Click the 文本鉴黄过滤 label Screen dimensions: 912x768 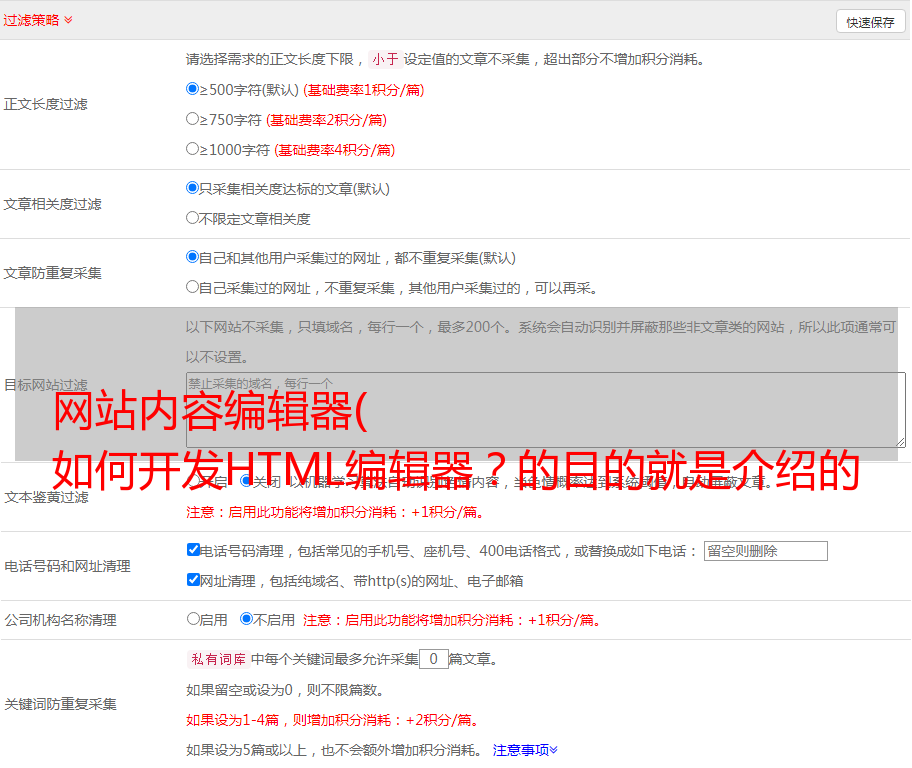tap(47, 497)
